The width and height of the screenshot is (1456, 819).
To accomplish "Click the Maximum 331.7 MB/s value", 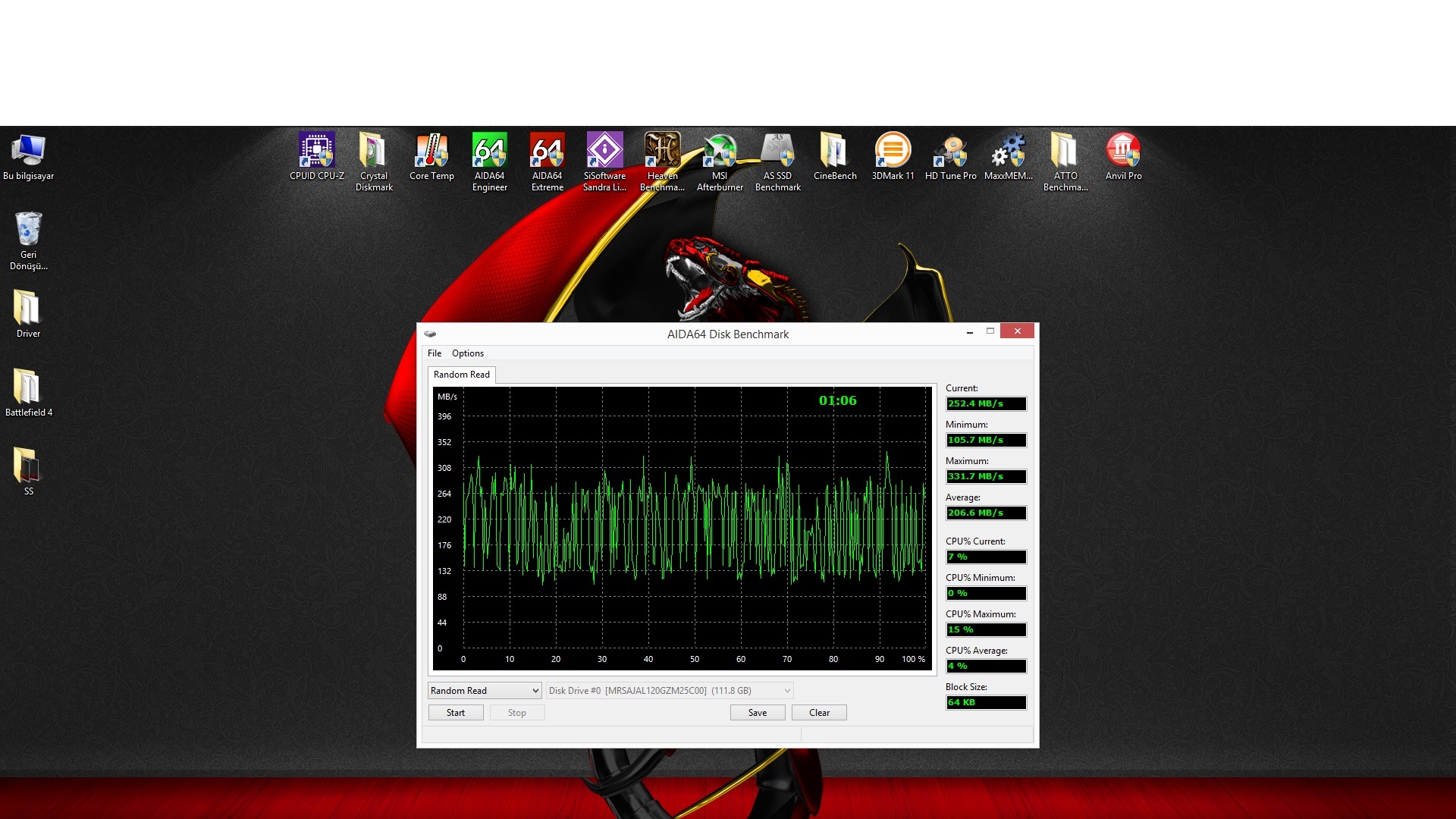I will click(986, 477).
